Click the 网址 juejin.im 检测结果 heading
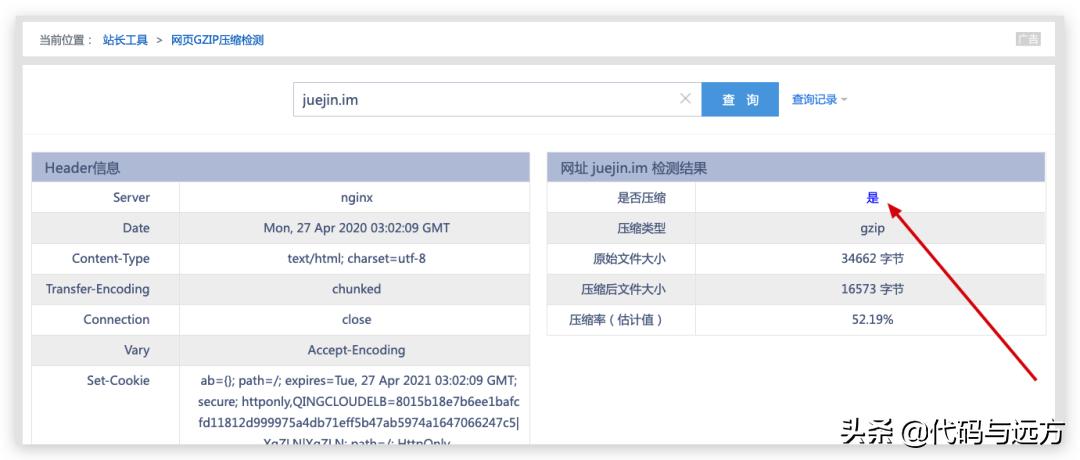The width and height of the screenshot is (1080, 460). (x=634, y=167)
